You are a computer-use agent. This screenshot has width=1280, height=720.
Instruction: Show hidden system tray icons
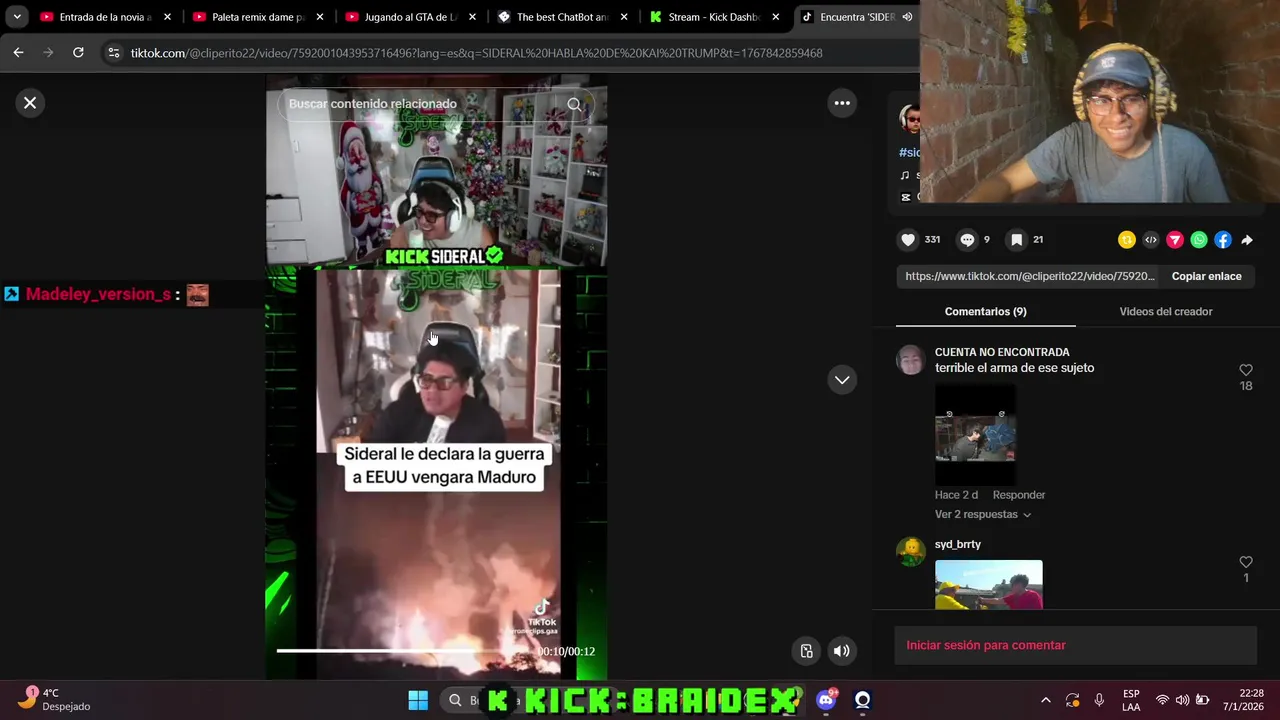click(x=1045, y=700)
